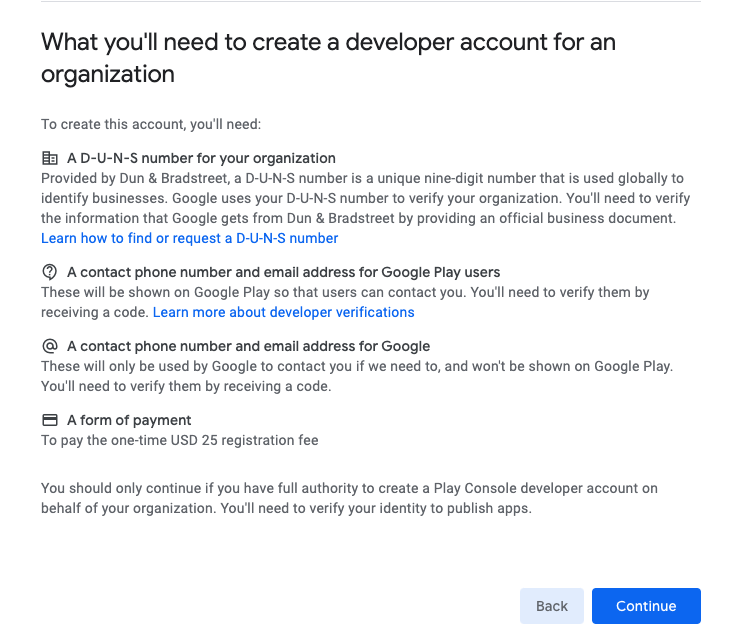Select 'A D-U-N-S number for your organization' heading
Image resolution: width=737 pixels, height=631 pixels.
coord(201,158)
